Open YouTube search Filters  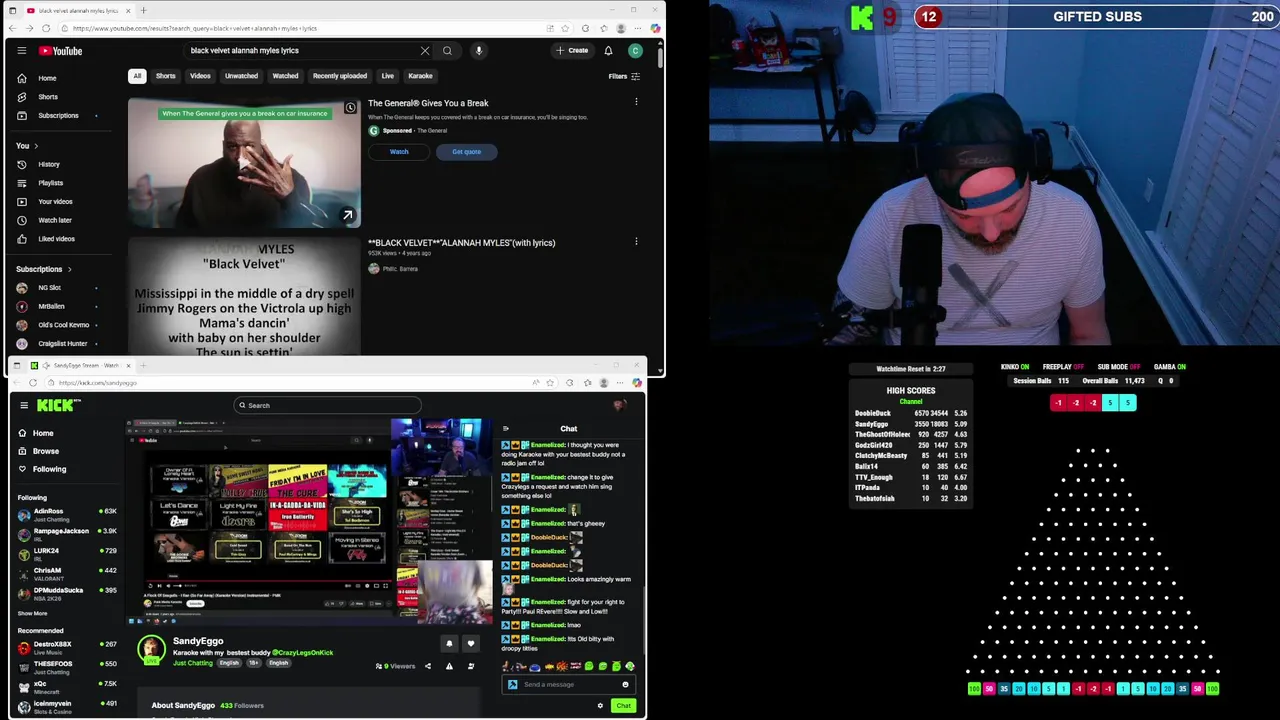pyautogui.click(x=623, y=76)
